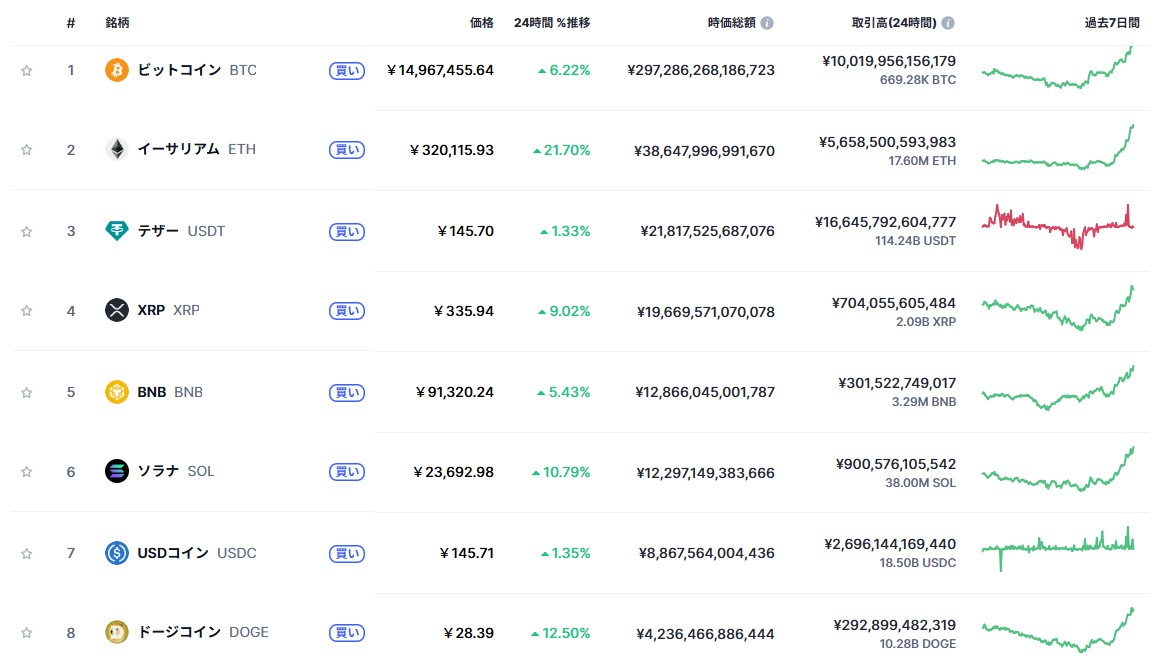
Task: Star the Bitcoin row as favorite
Action: point(27,70)
